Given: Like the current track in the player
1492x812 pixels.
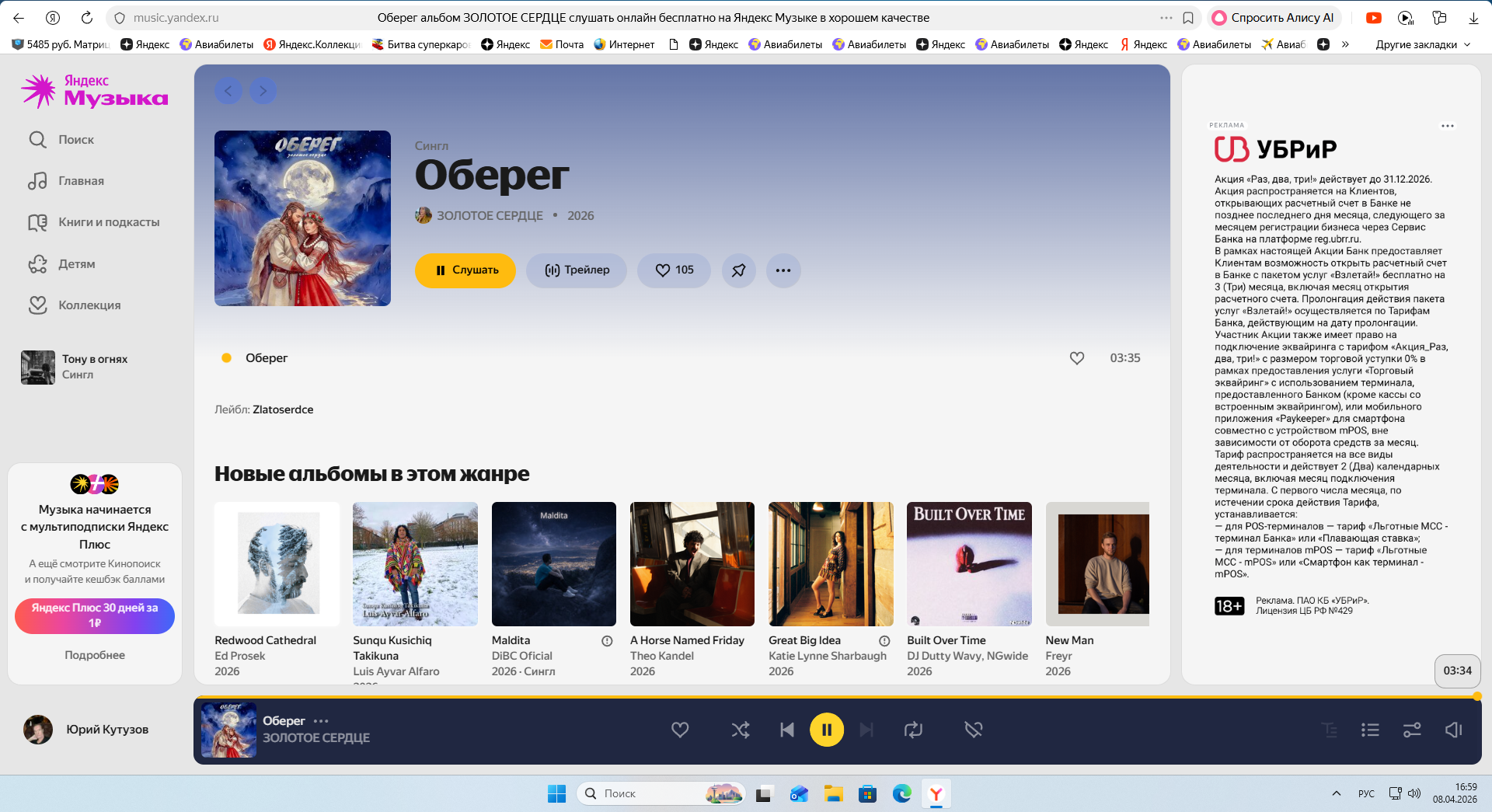Looking at the screenshot, I should point(680,730).
